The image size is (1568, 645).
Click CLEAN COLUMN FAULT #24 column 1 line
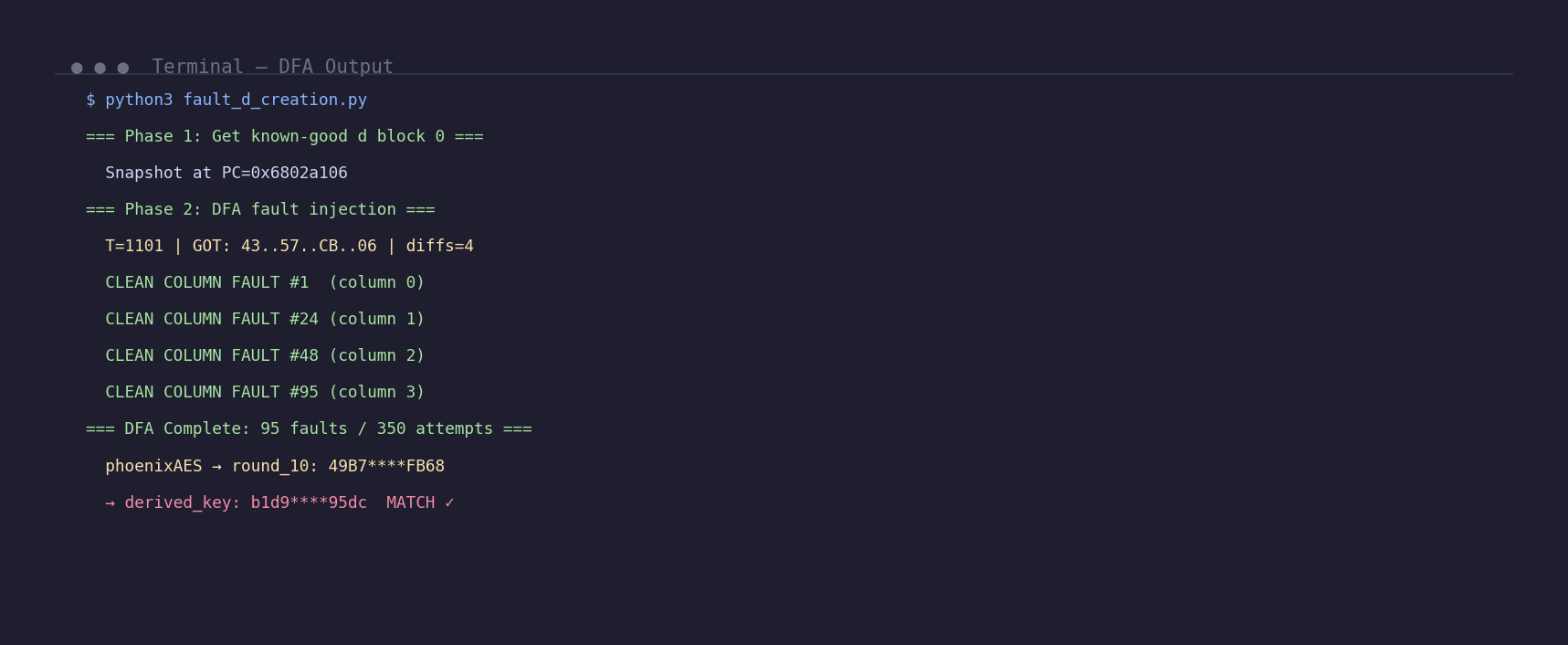tap(265, 319)
